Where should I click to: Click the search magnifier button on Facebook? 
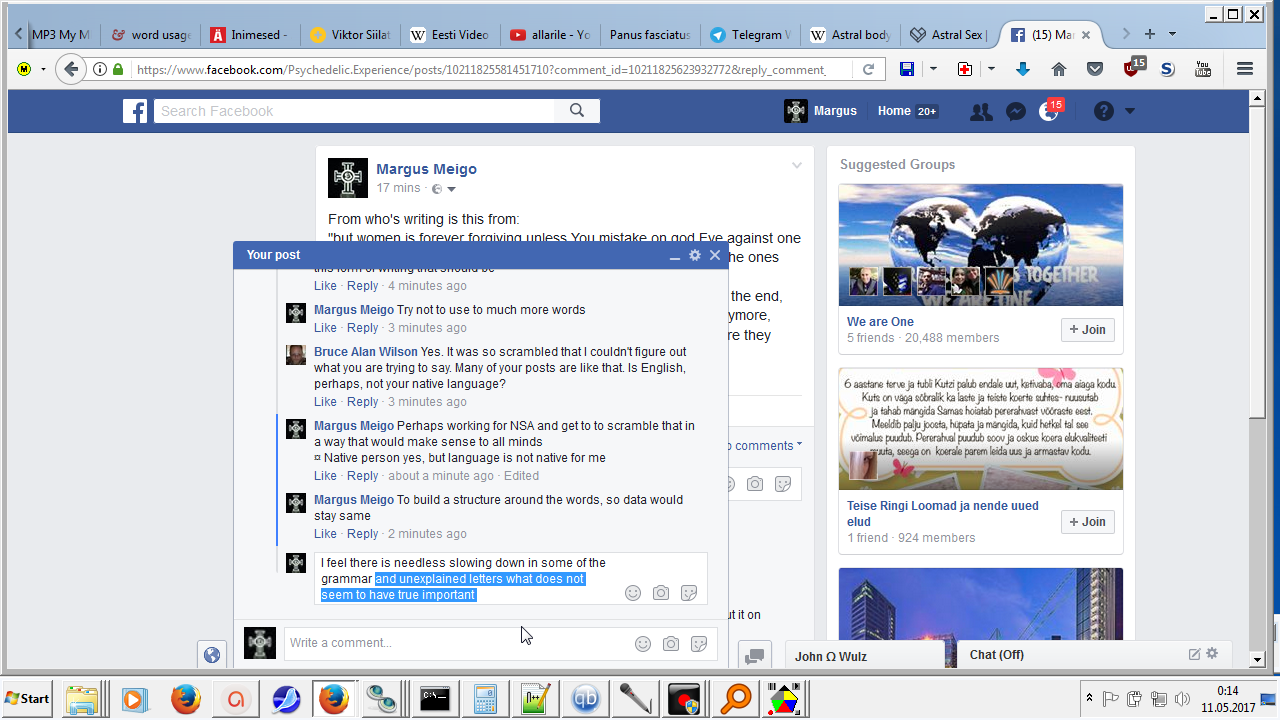(577, 111)
